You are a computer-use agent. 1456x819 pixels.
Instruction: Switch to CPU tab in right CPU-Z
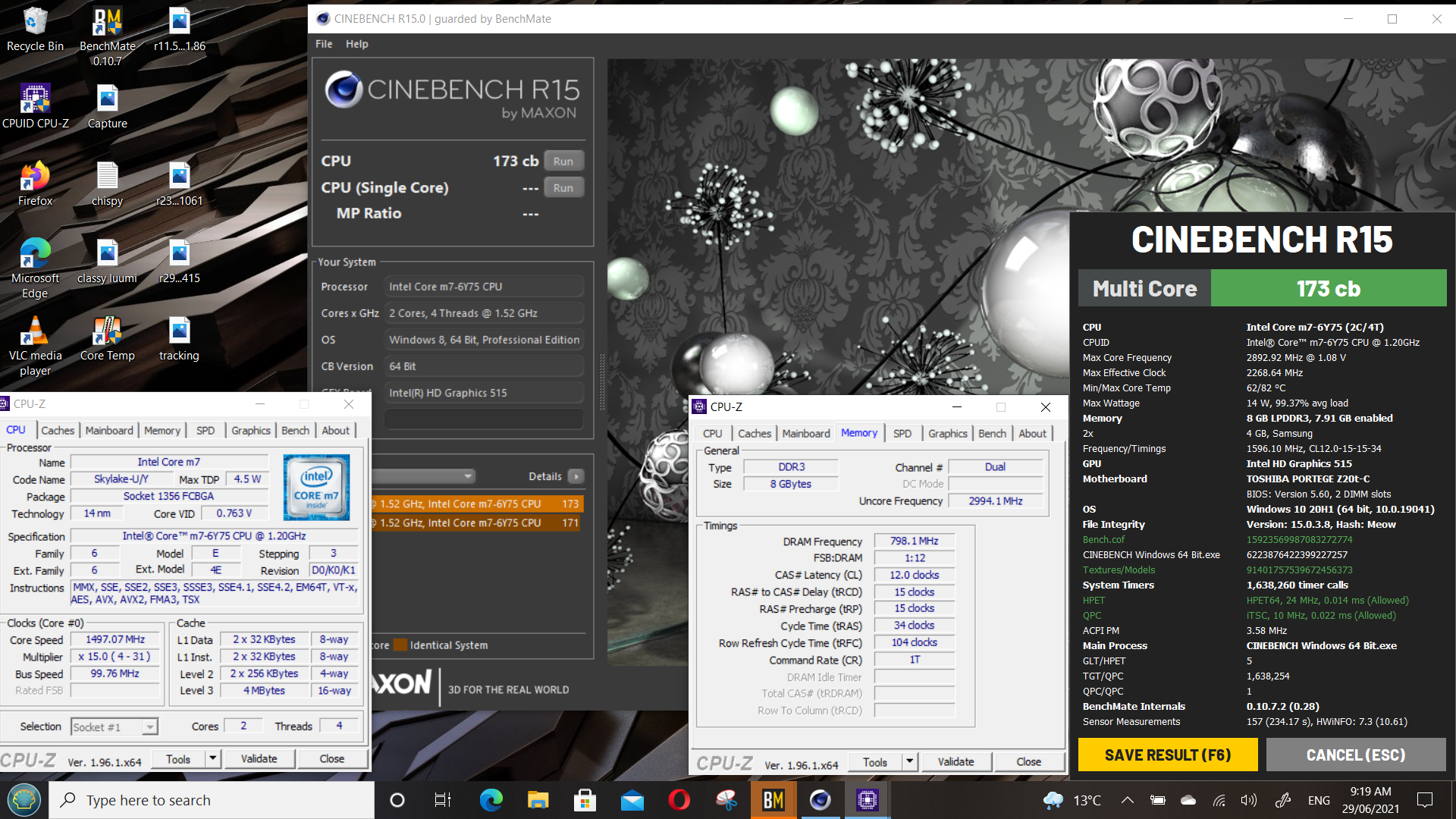tap(713, 433)
